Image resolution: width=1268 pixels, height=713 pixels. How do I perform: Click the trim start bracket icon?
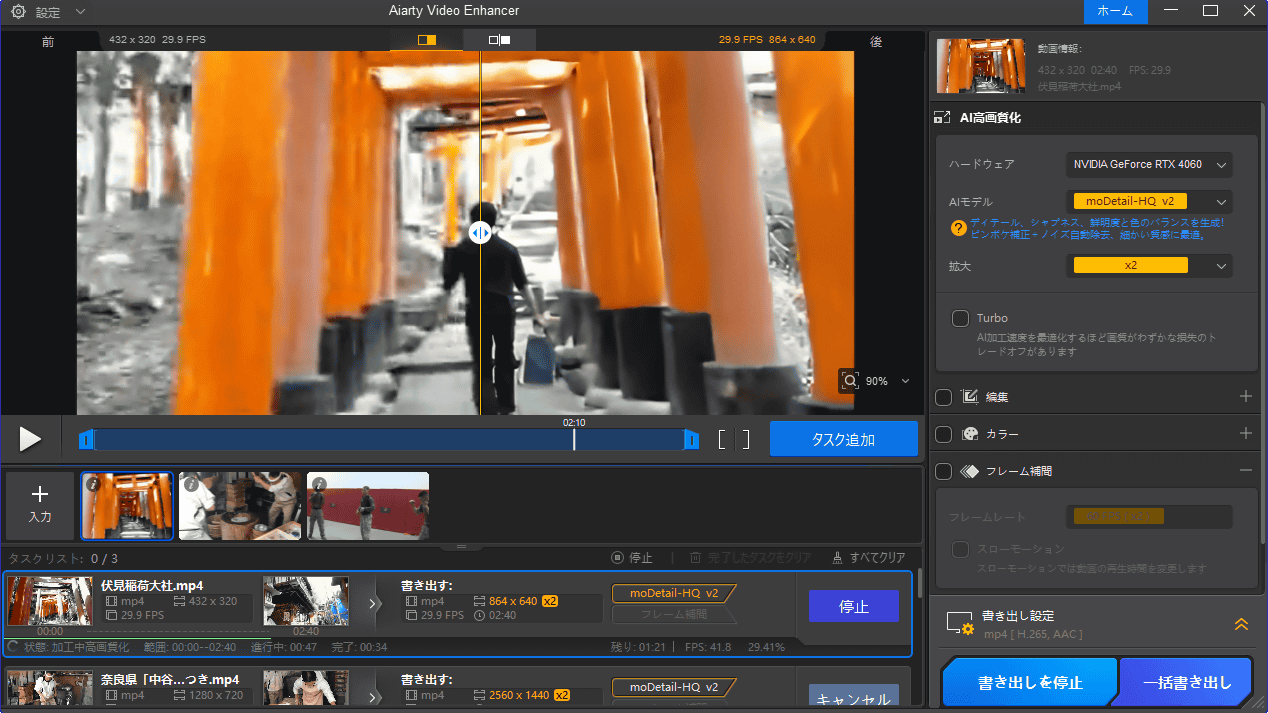tap(722, 440)
